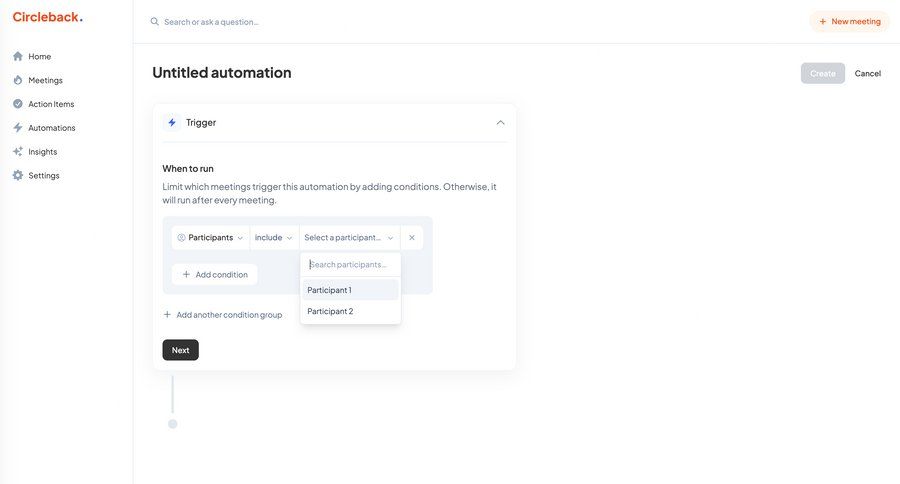
Task: Focus the search or ask a question field
Action: pyautogui.click(x=400, y=21)
